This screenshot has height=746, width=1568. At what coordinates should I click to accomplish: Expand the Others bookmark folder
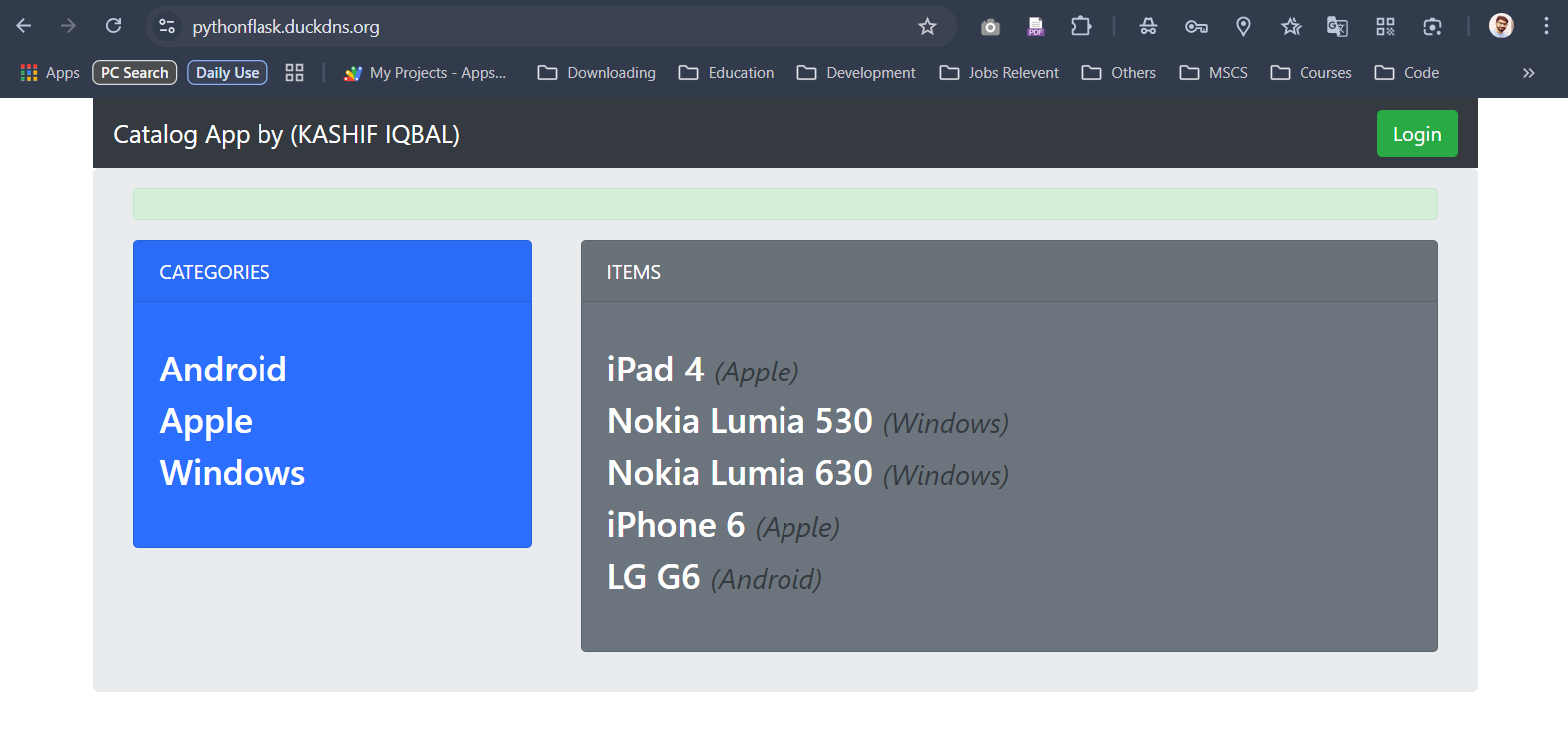tap(1119, 73)
